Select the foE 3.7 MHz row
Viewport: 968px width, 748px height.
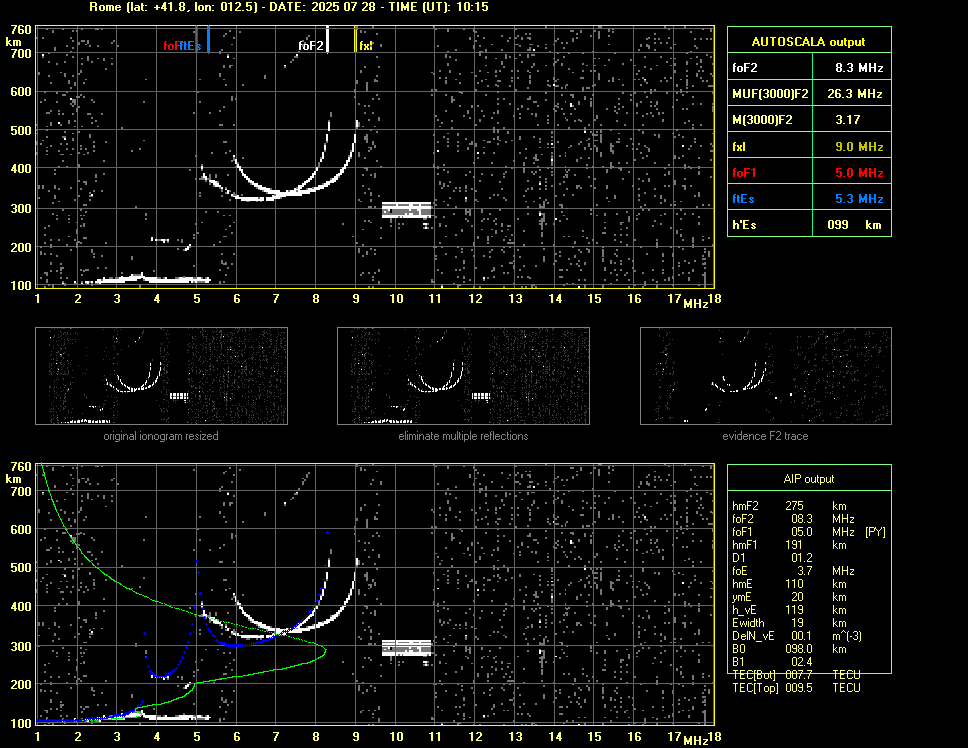click(x=793, y=571)
